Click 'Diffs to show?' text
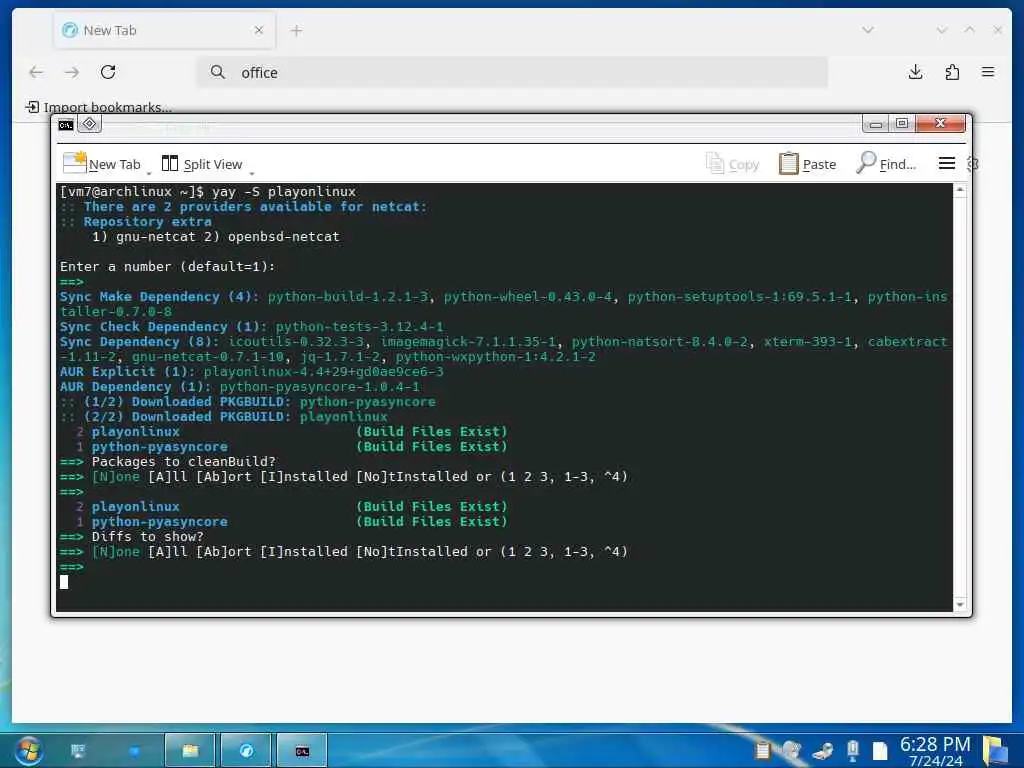 (148, 537)
